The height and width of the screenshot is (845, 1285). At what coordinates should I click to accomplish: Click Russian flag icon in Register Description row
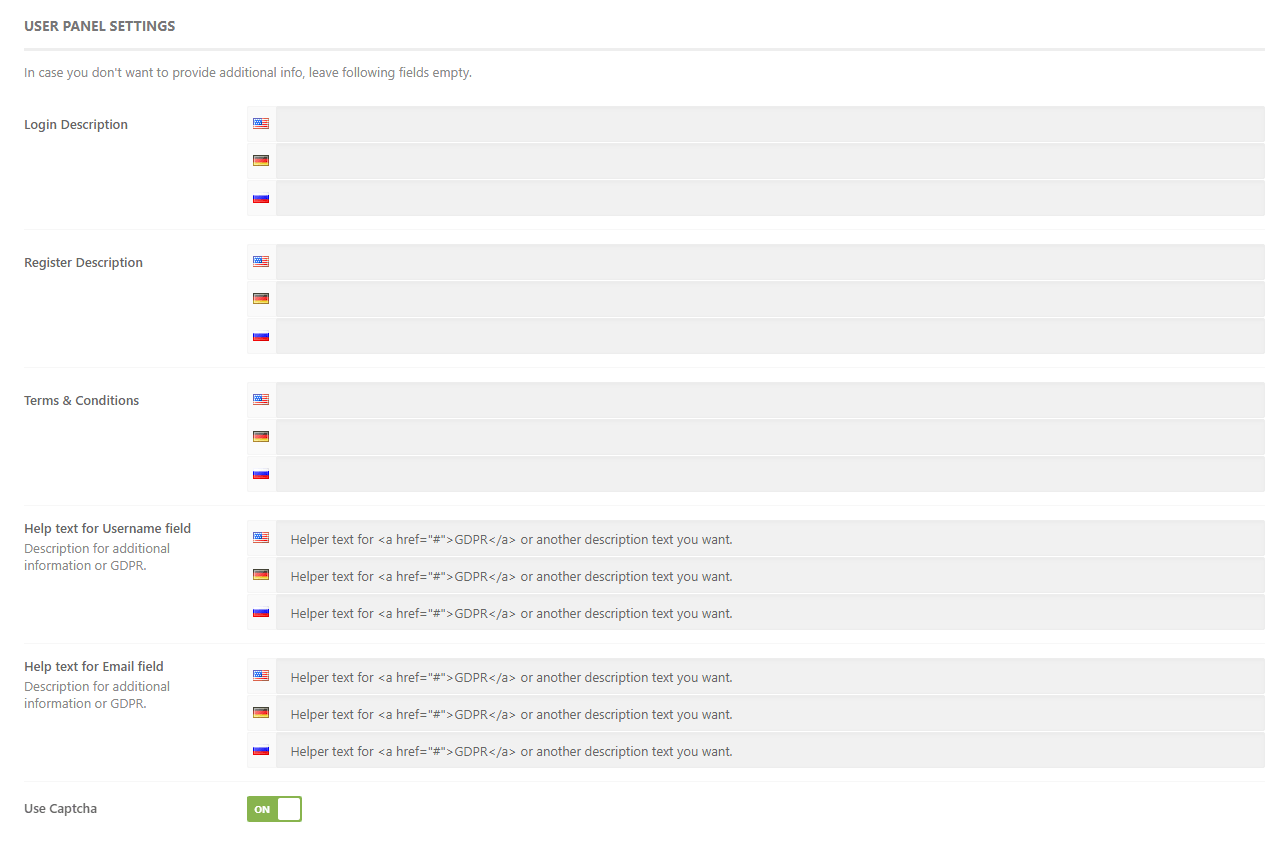[x=261, y=336]
